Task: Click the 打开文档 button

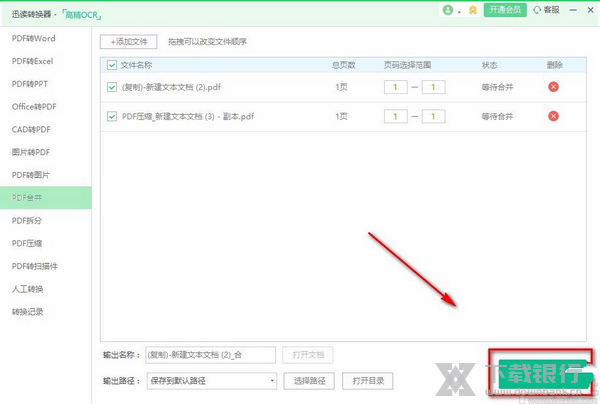Action: (x=308, y=355)
